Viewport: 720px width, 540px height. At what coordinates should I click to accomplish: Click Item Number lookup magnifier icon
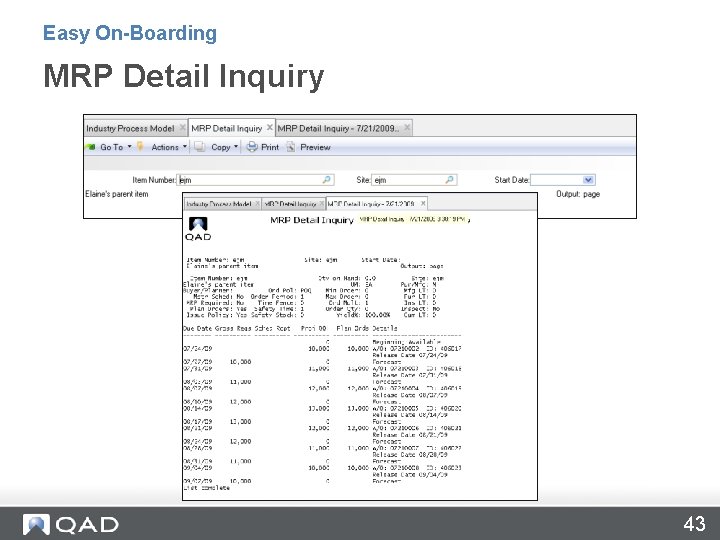[x=326, y=180]
